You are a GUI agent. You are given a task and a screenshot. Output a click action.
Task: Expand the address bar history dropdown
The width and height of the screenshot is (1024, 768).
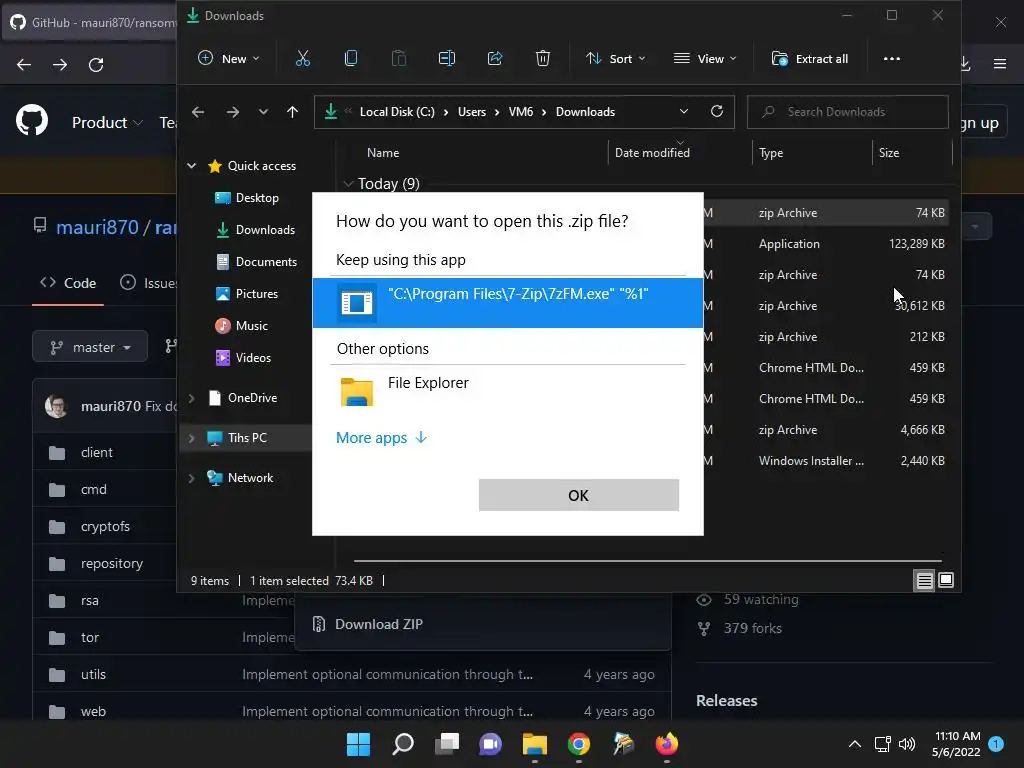tap(684, 112)
